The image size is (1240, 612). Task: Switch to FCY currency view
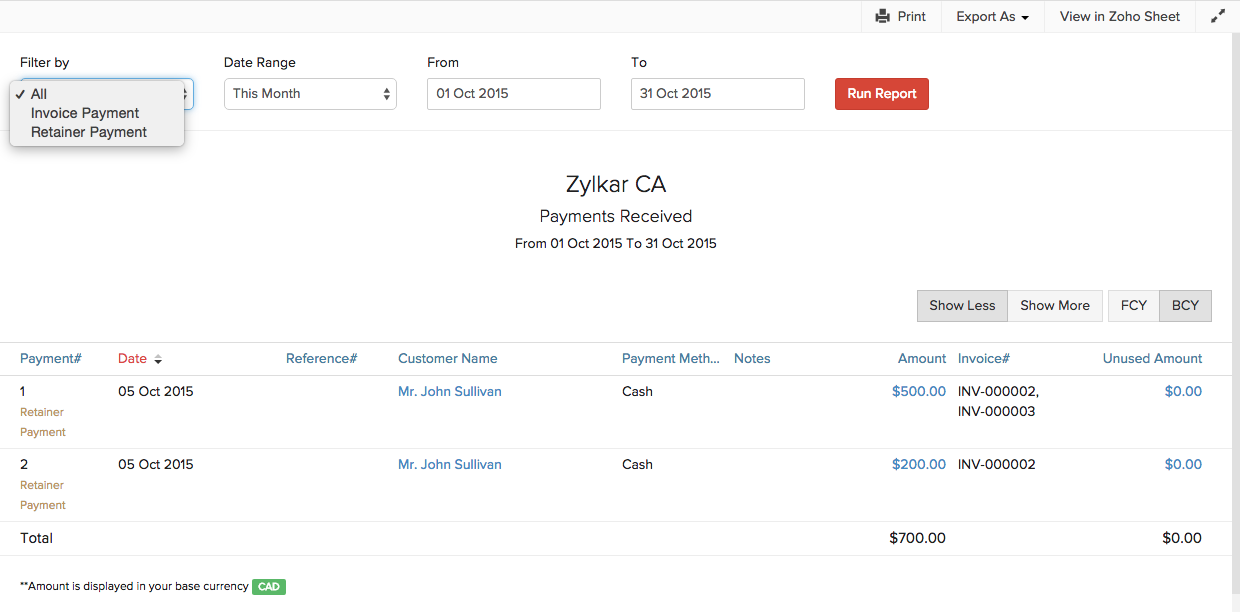pos(1134,306)
